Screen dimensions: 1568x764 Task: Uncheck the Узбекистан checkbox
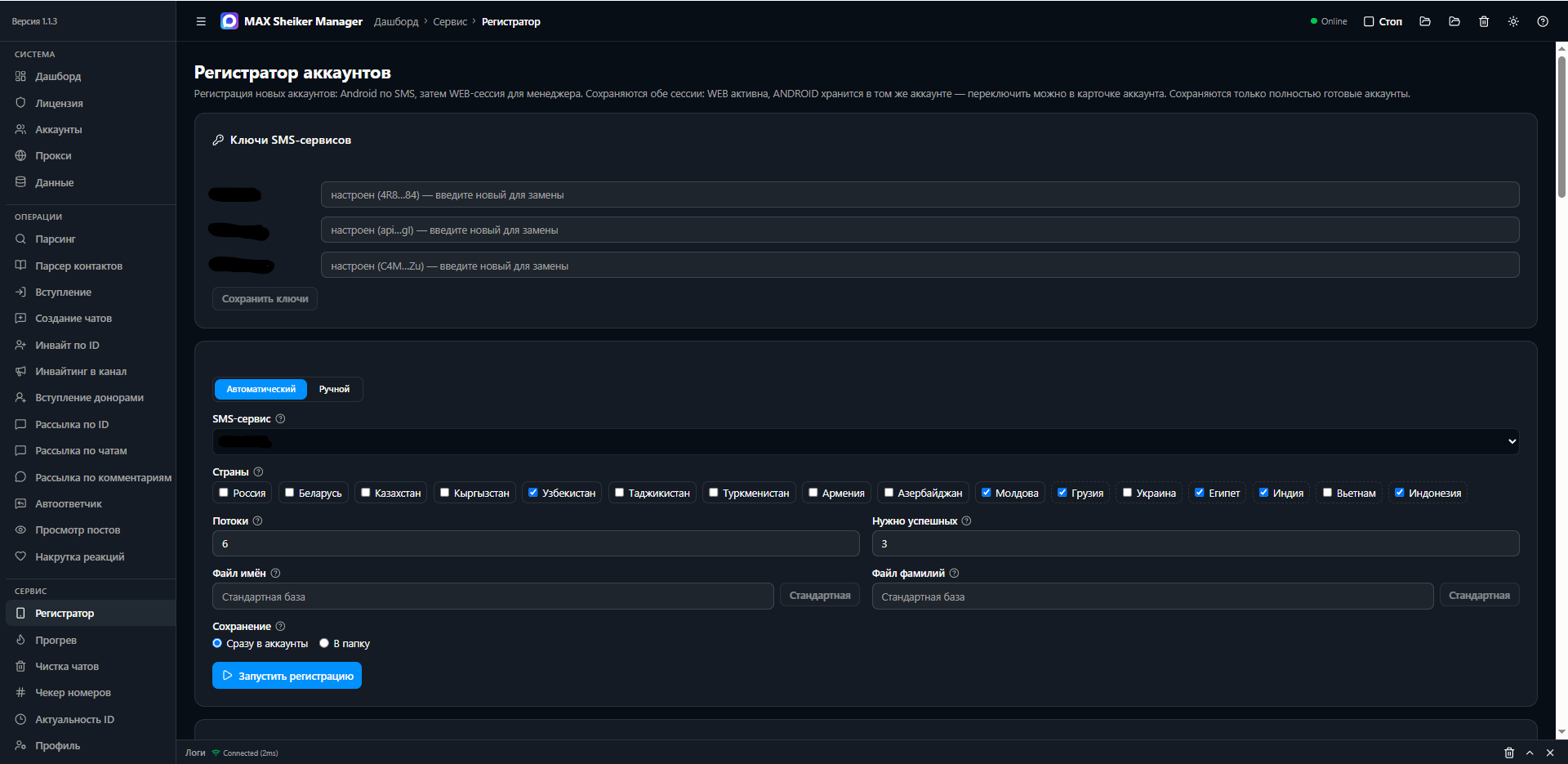click(533, 492)
